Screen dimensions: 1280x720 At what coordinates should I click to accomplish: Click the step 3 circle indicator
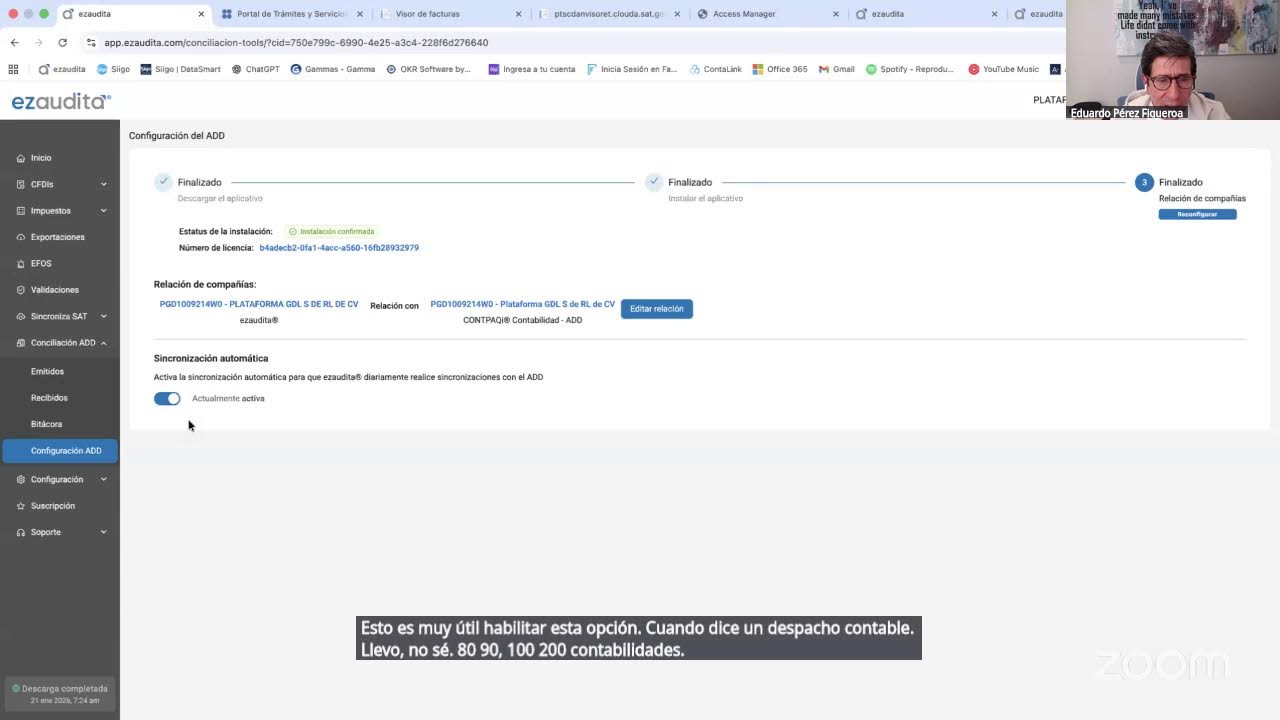1144,182
